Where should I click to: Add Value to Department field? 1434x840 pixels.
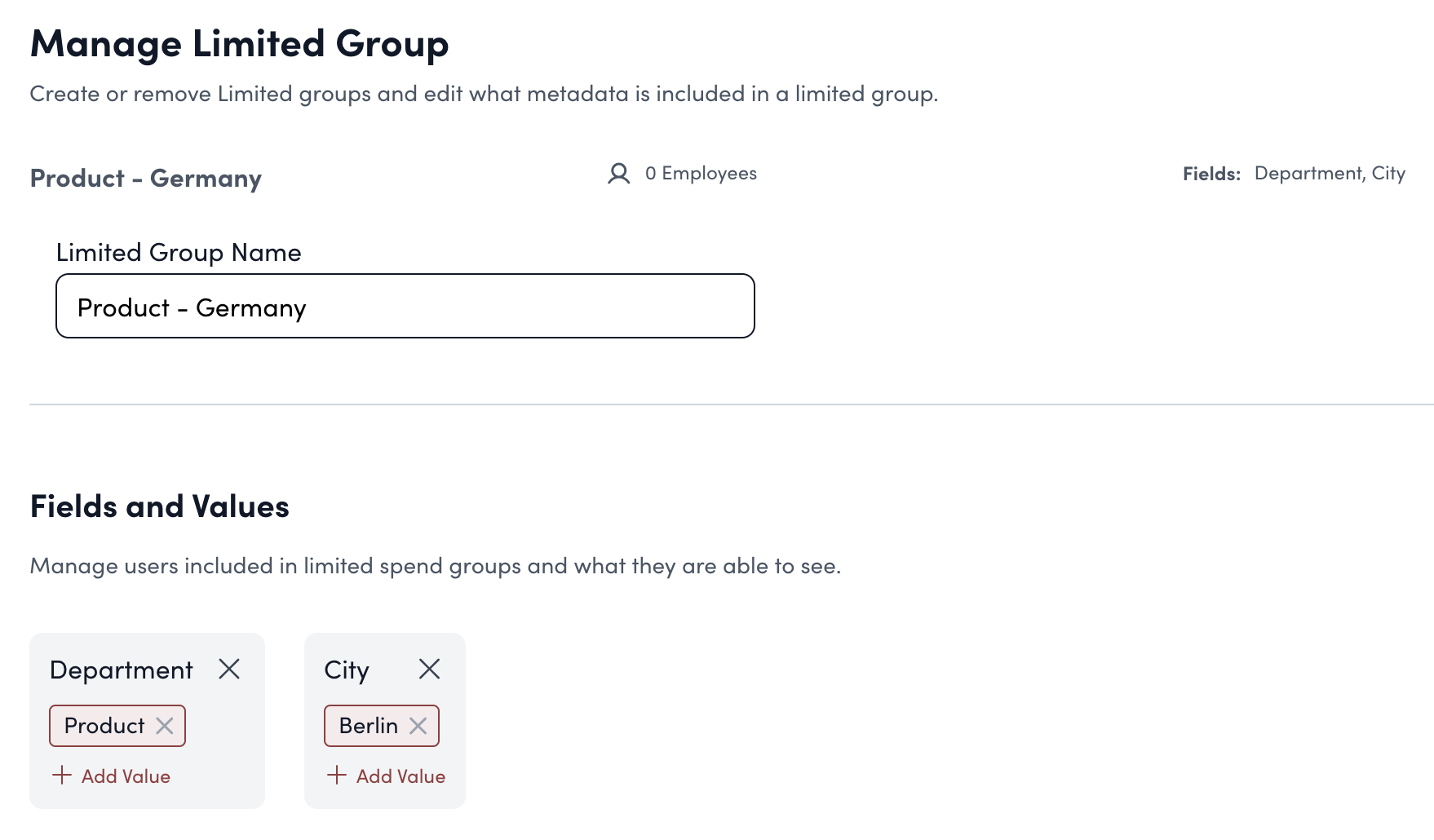click(126, 776)
